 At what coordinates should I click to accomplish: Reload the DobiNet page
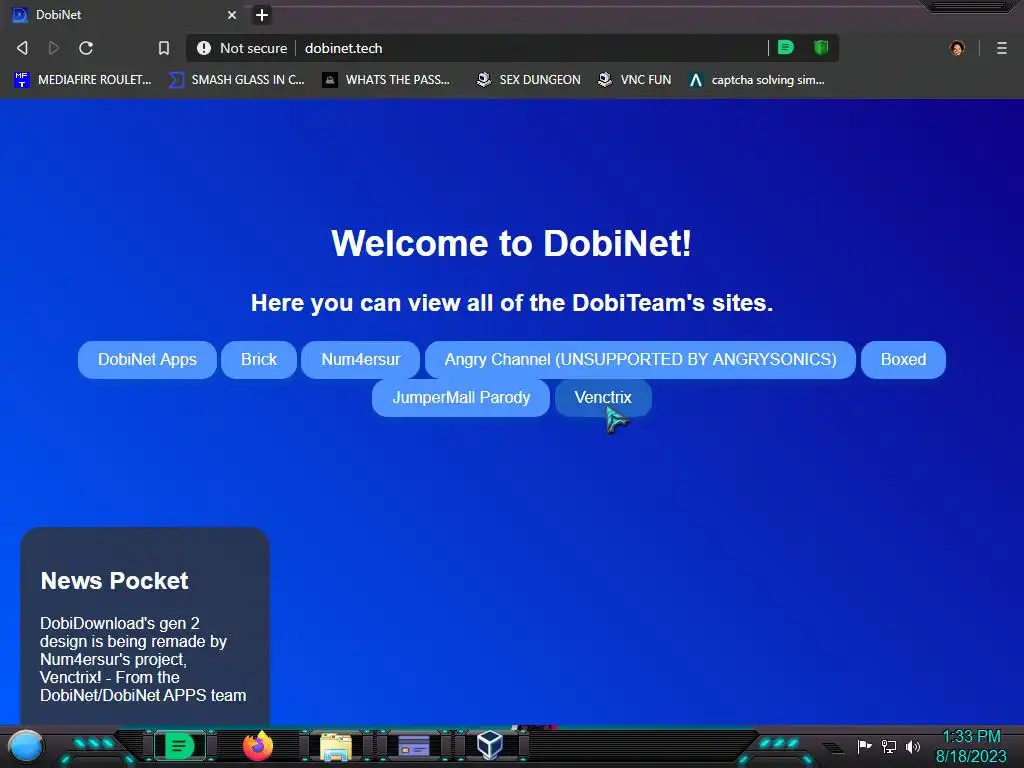click(86, 48)
